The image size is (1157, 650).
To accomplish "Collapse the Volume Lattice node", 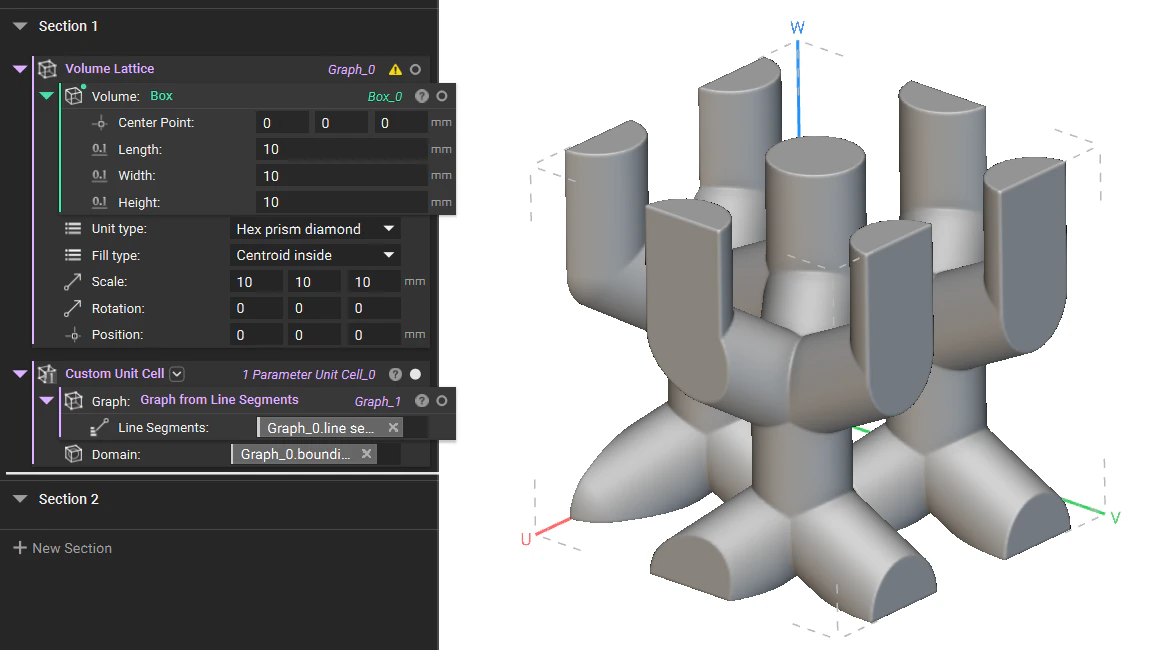I will coord(20,68).
